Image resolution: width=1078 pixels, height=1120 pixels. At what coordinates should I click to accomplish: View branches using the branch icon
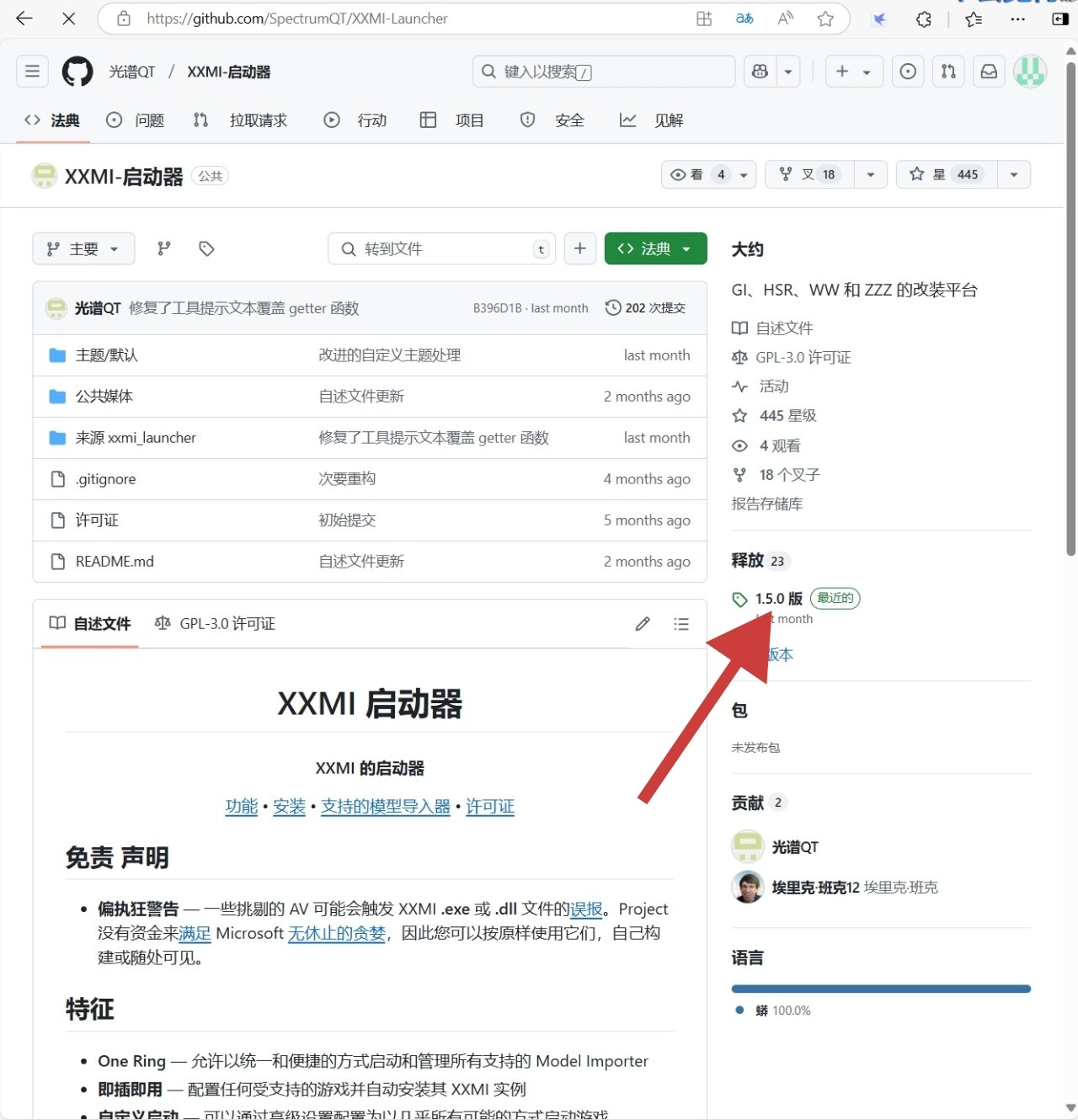pos(164,248)
